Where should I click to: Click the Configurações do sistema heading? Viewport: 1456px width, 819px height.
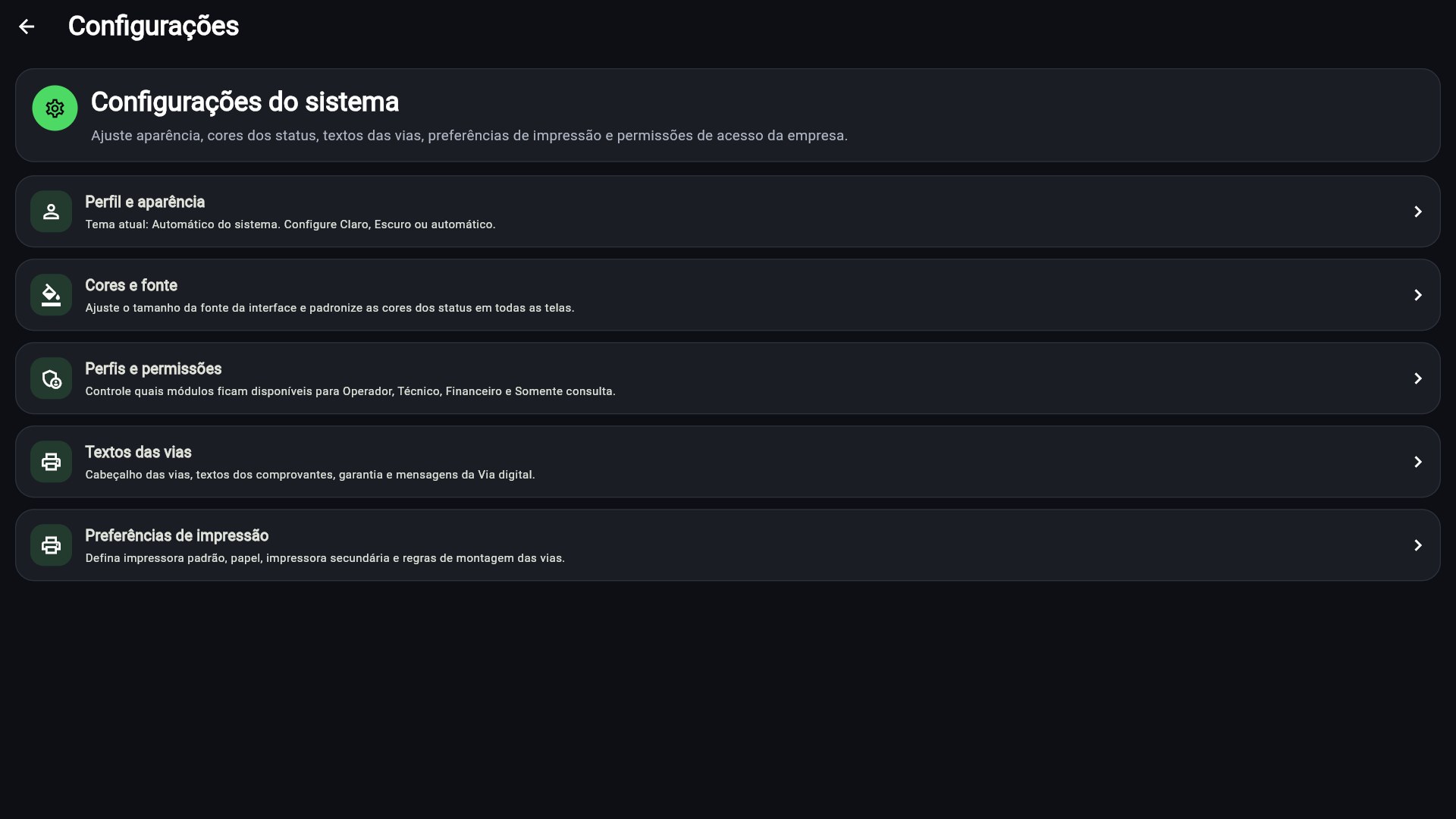[245, 102]
